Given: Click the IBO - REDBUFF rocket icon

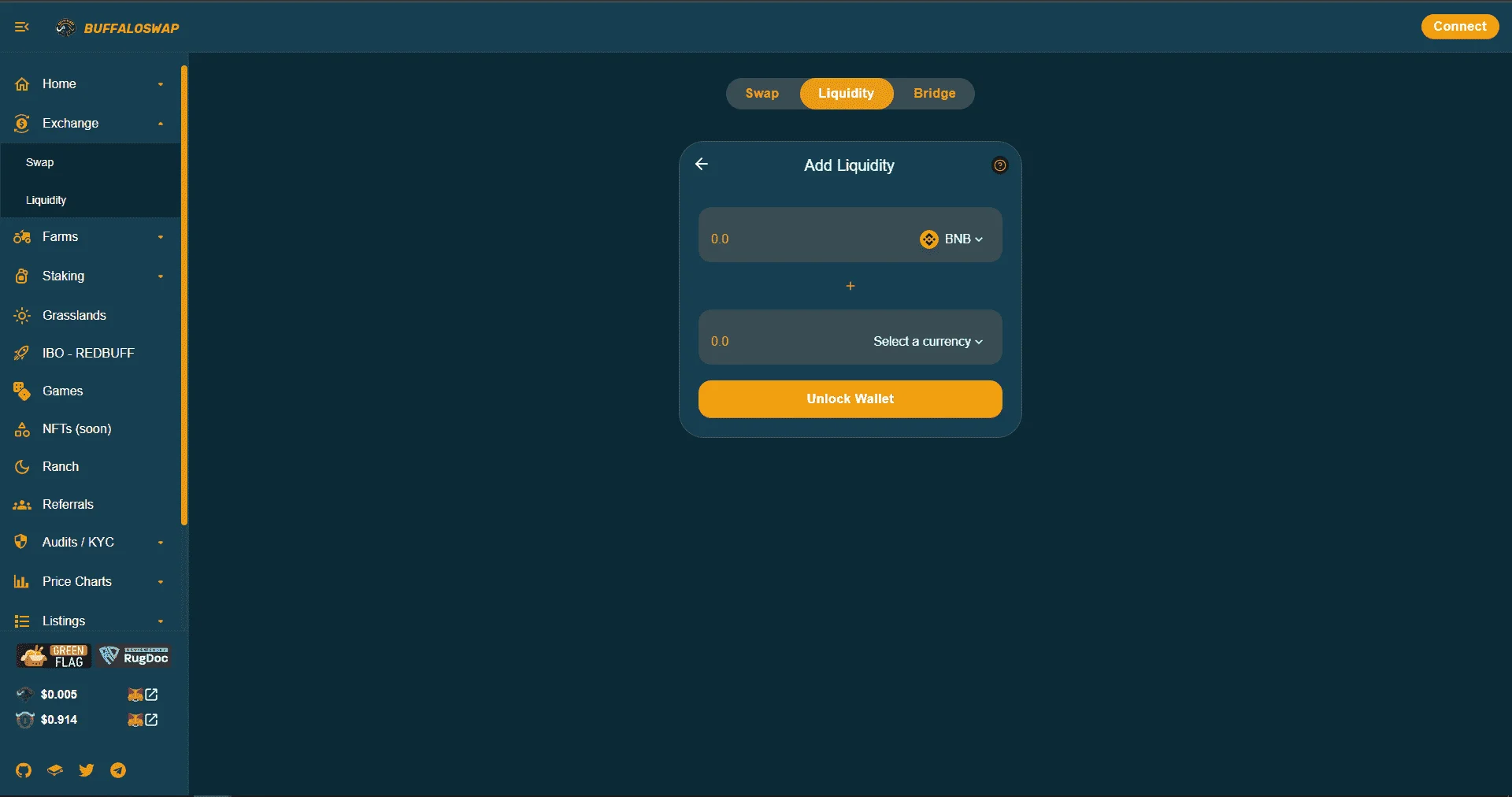Looking at the screenshot, I should tap(22, 353).
